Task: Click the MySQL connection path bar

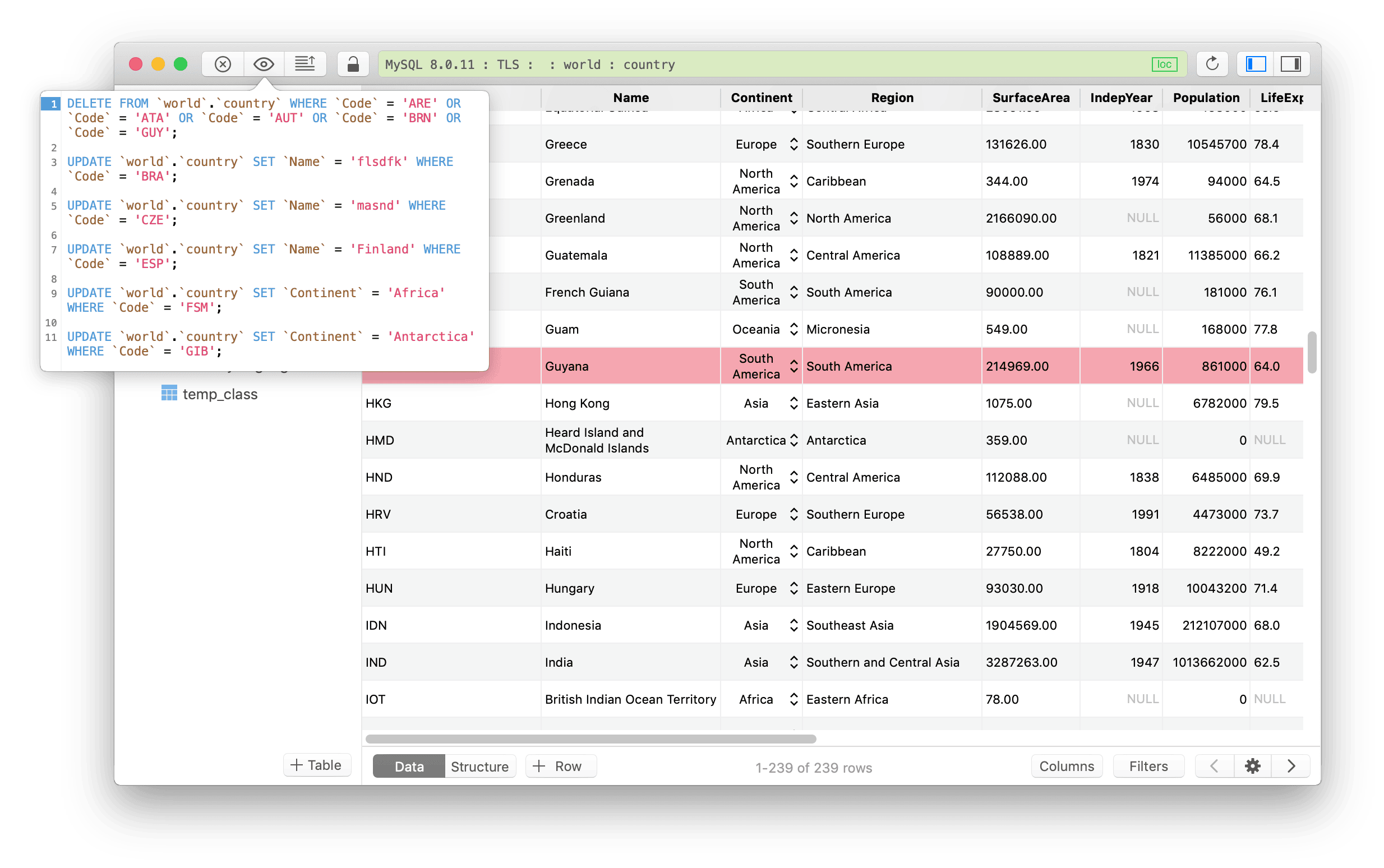Action: pyautogui.click(x=781, y=64)
